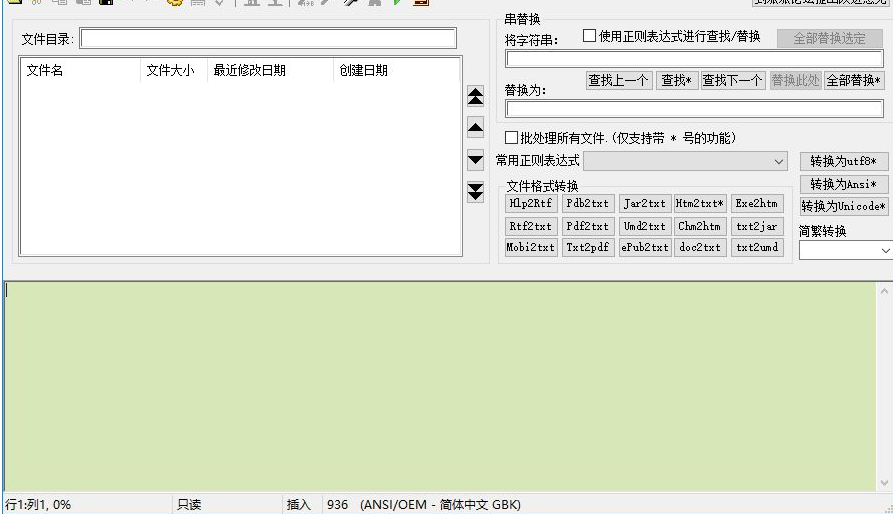Click the text editor's scrollbar down arrow

(884, 483)
